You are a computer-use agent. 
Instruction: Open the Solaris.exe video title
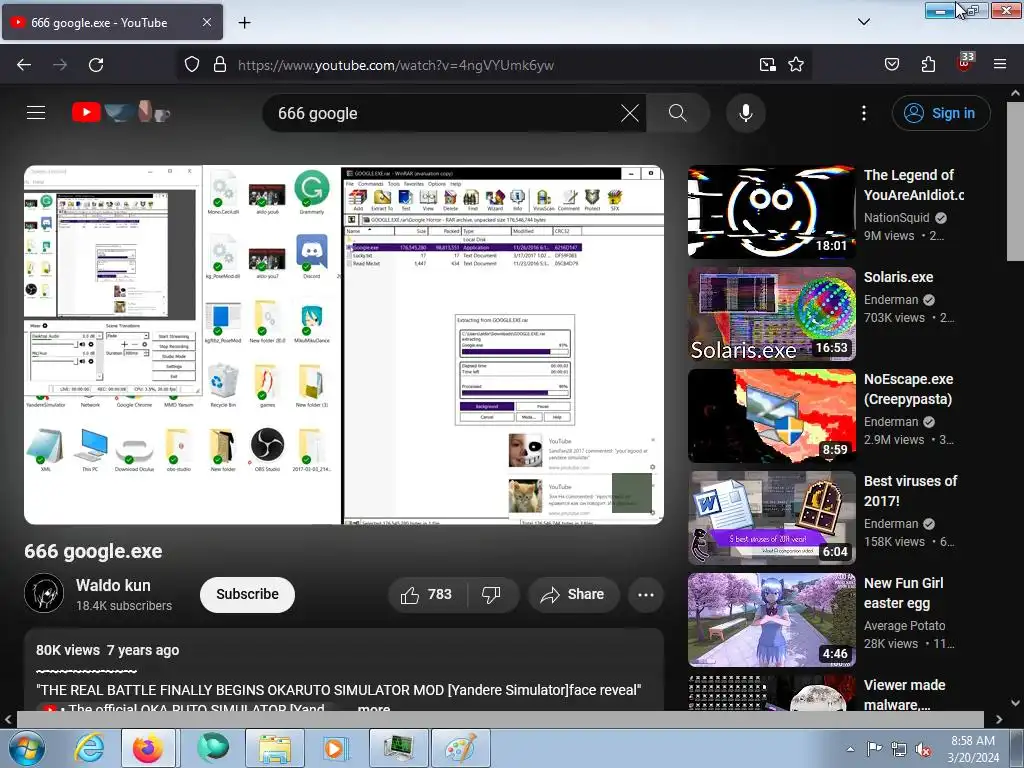[x=898, y=277]
